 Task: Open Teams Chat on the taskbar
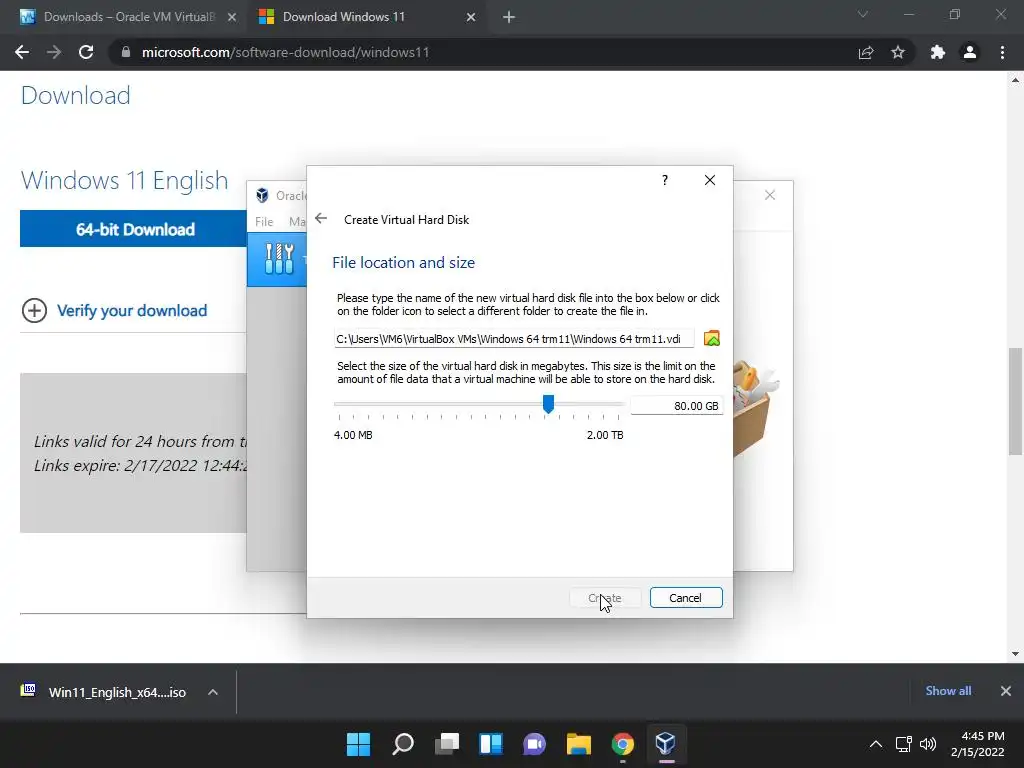click(x=535, y=743)
